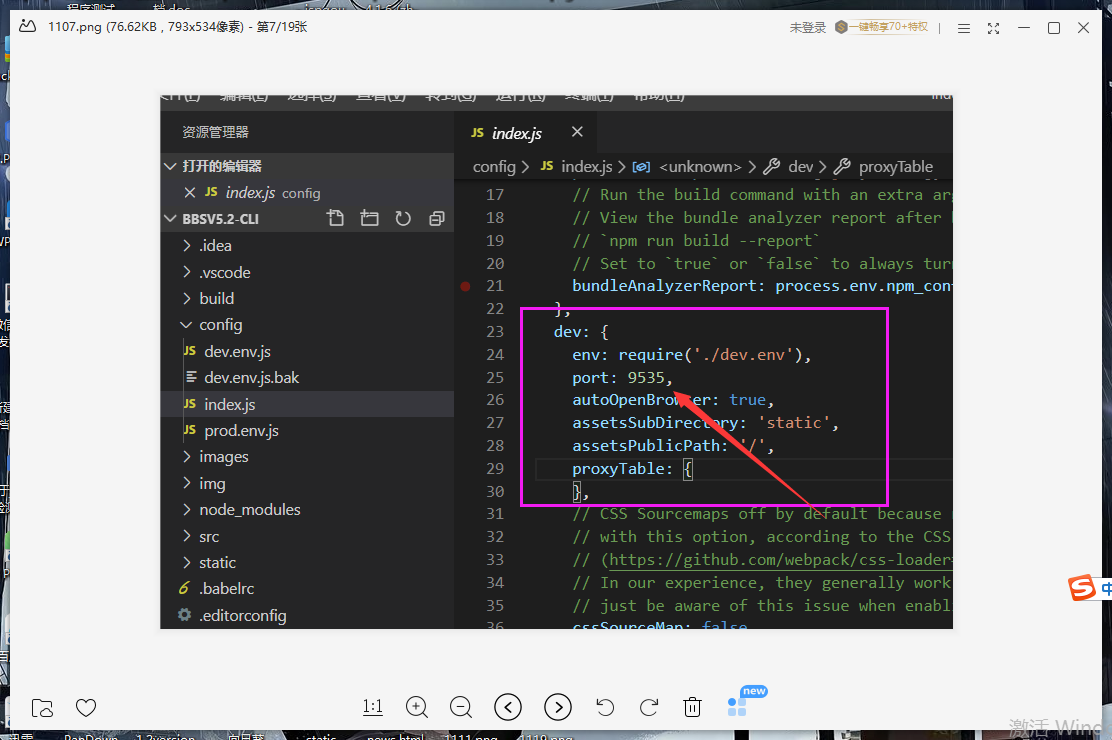Go to the previous image

(x=508, y=707)
